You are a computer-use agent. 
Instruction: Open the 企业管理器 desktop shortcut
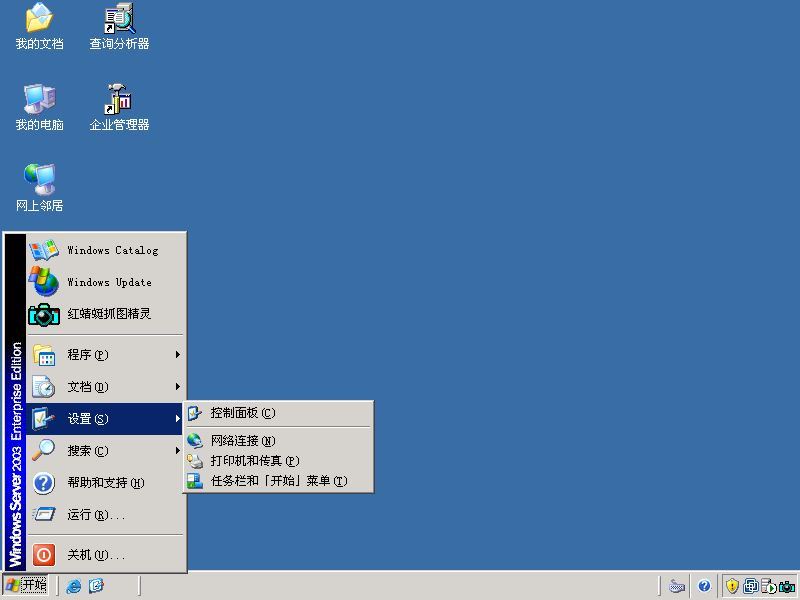pyautogui.click(x=119, y=108)
